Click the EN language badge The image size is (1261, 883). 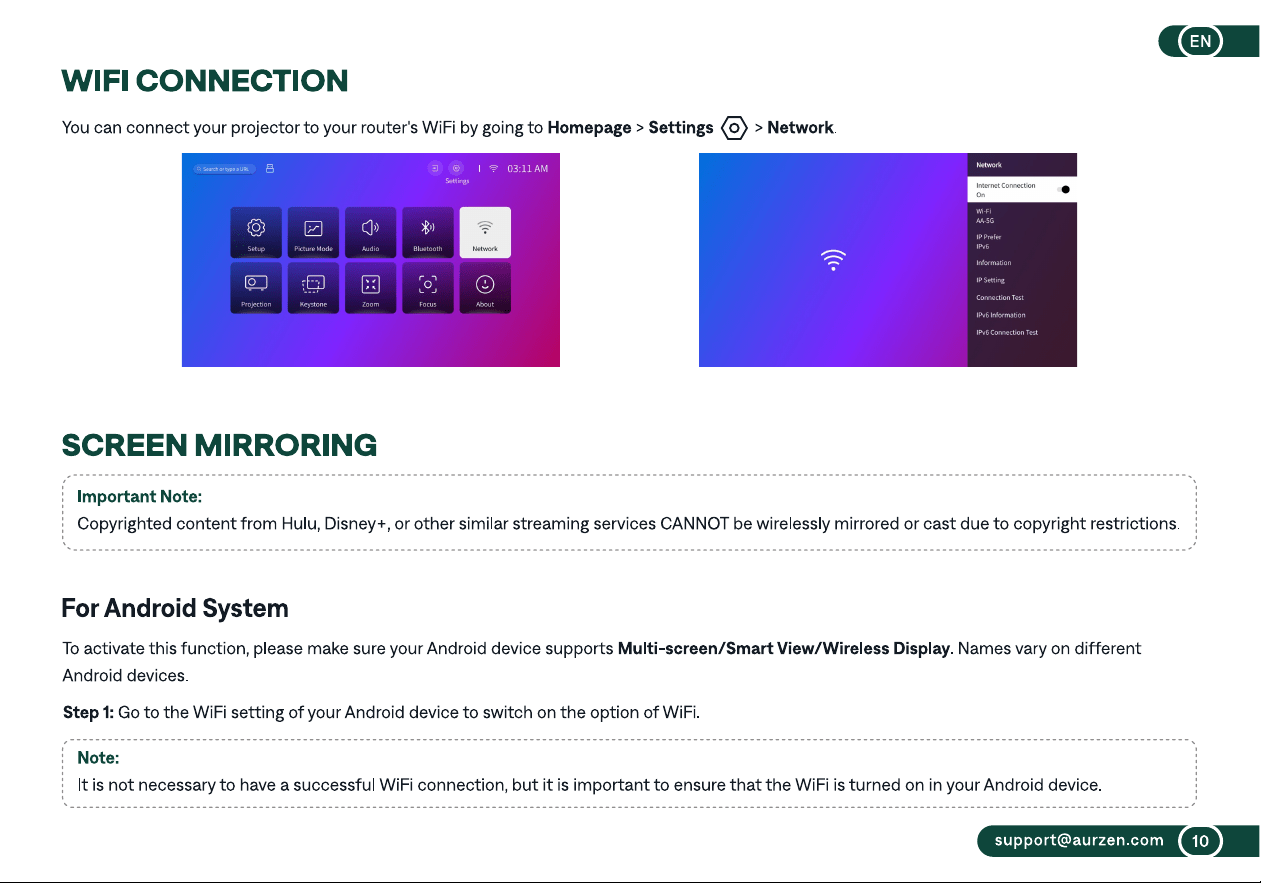pos(1200,41)
